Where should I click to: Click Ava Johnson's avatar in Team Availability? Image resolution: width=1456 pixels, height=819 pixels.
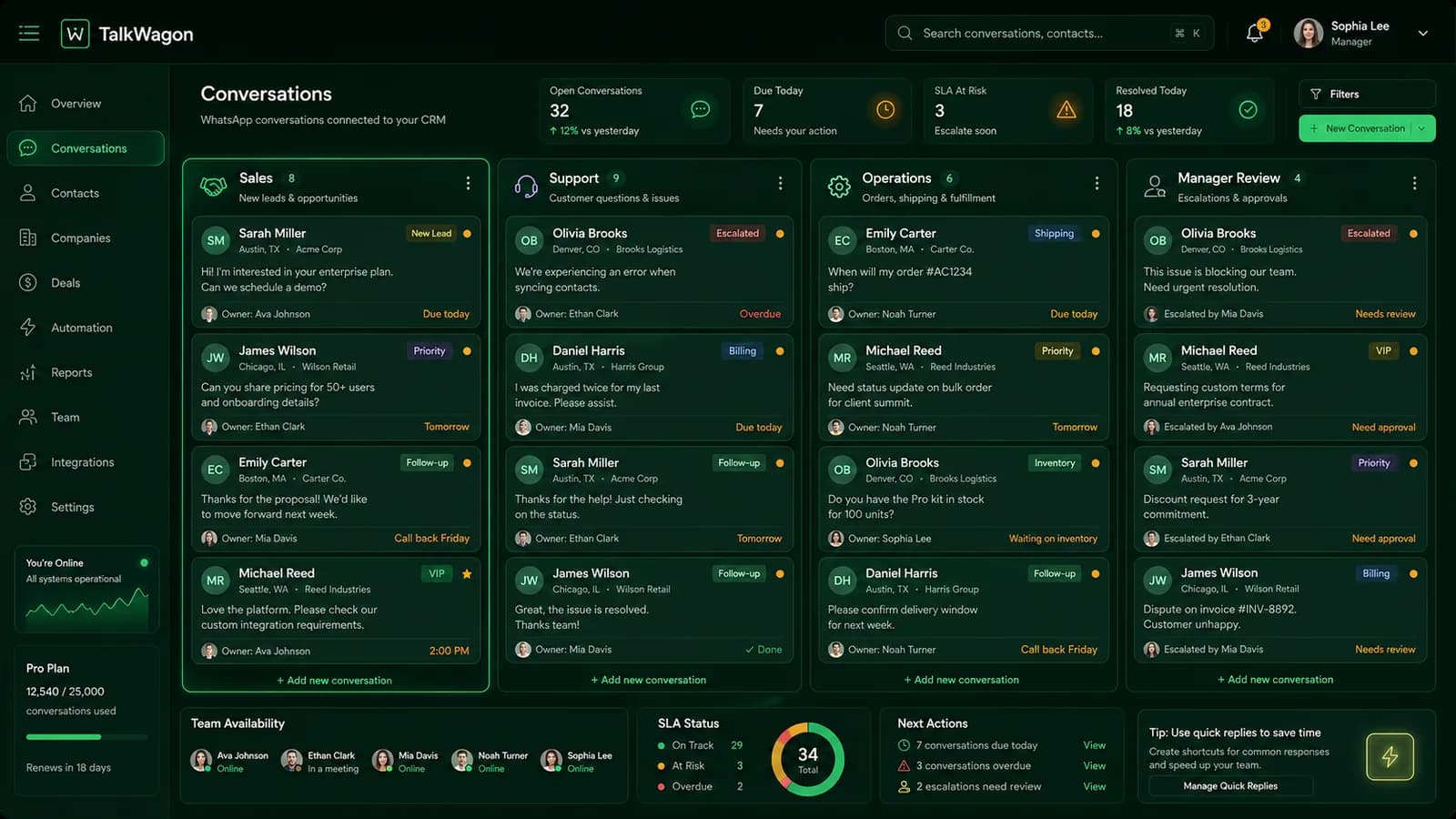(201, 761)
